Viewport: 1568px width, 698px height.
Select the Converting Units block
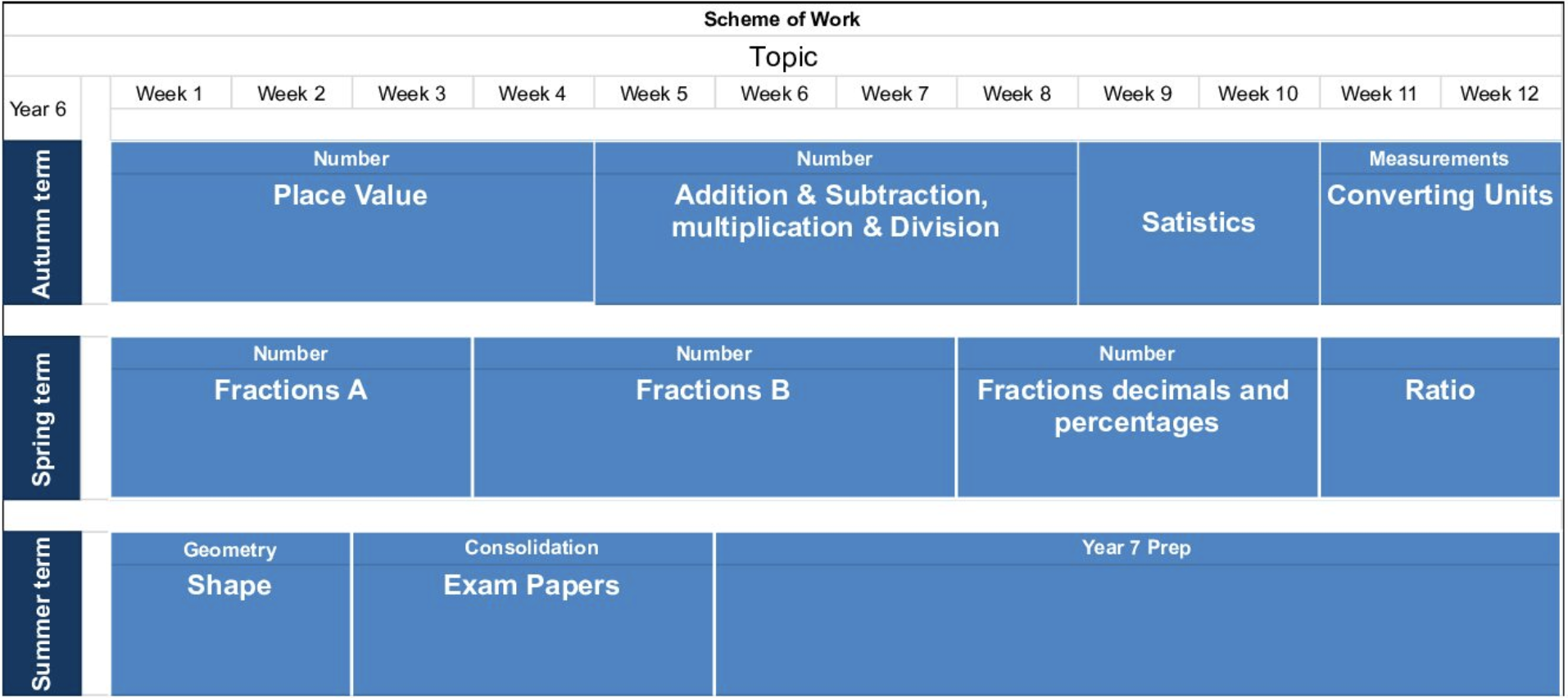1439,196
